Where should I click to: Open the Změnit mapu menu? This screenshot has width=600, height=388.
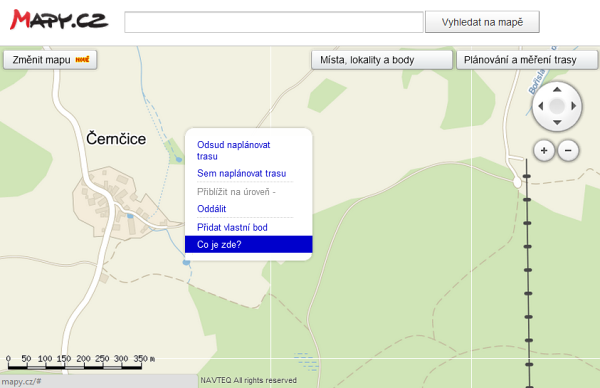pyautogui.click(x=50, y=60)
